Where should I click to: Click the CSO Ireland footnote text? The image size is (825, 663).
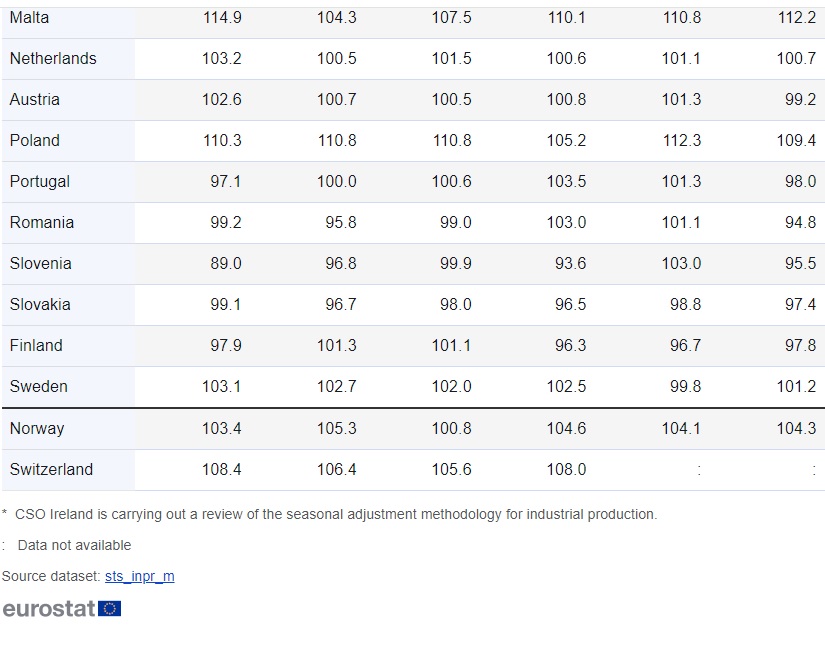(x=336, y=514)
